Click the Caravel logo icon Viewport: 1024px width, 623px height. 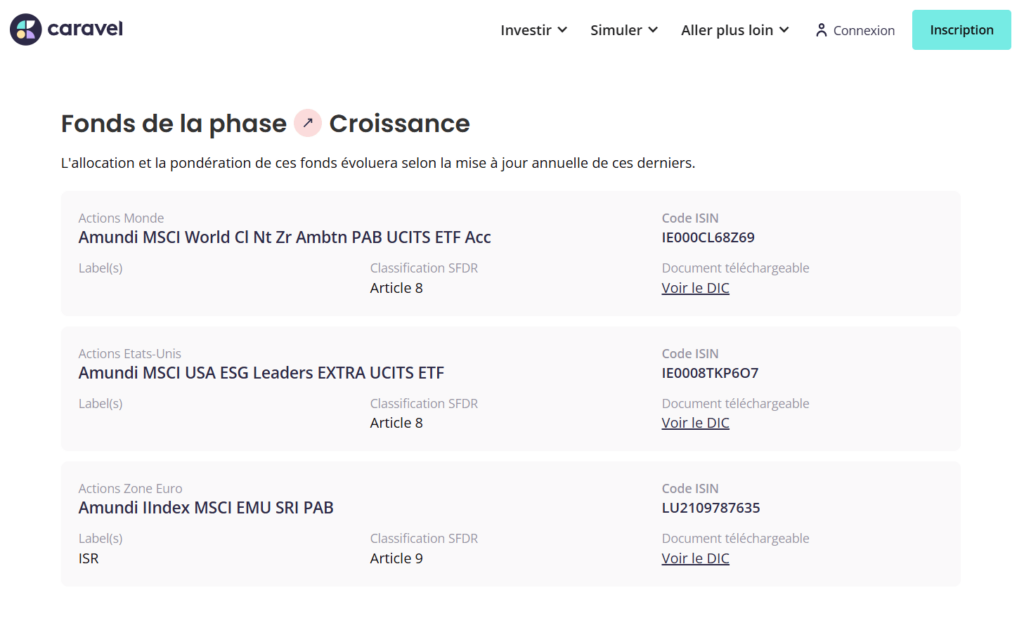(25, 29)
